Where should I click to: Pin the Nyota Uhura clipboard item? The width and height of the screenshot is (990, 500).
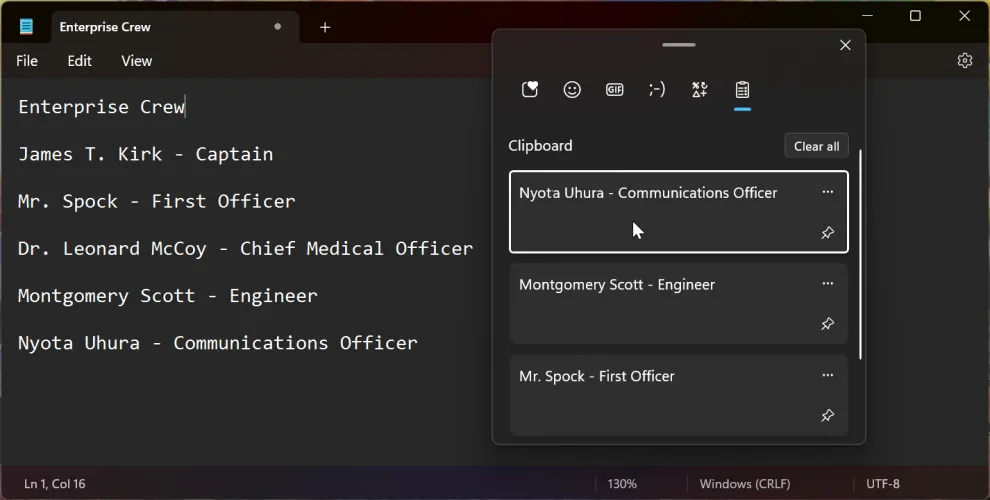click(827, 233)
